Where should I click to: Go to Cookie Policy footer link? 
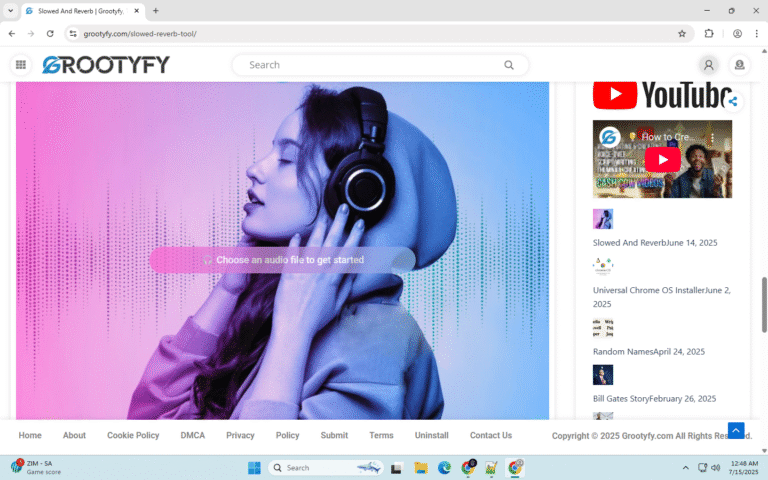[133, 435]
